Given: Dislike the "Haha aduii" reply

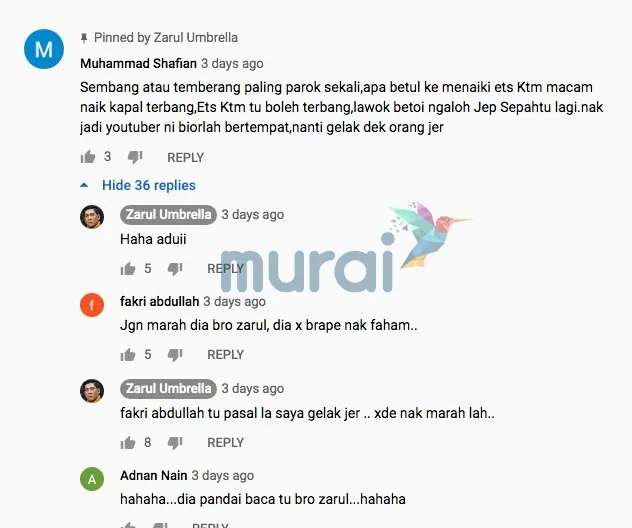Looking at the screenshot, I should coord(175,269).
